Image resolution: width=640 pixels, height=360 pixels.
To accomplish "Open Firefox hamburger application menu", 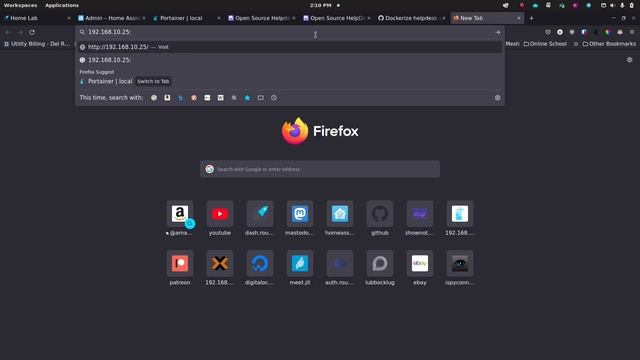I will click(x=631, y=32).
